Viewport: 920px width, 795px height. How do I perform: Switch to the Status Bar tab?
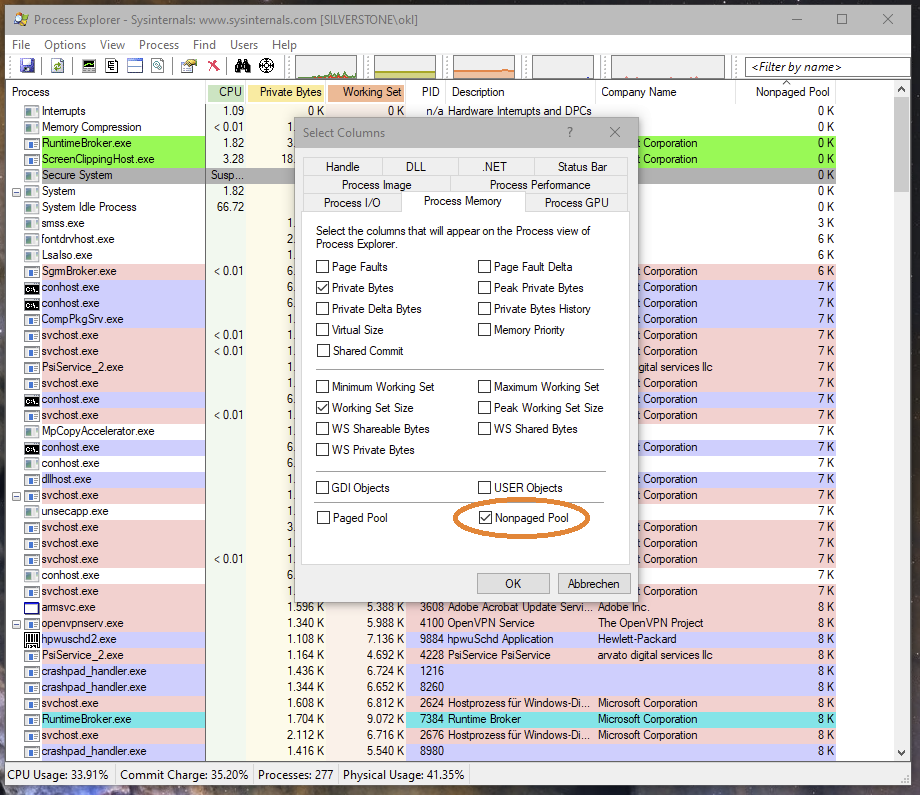tap(582, 167)
